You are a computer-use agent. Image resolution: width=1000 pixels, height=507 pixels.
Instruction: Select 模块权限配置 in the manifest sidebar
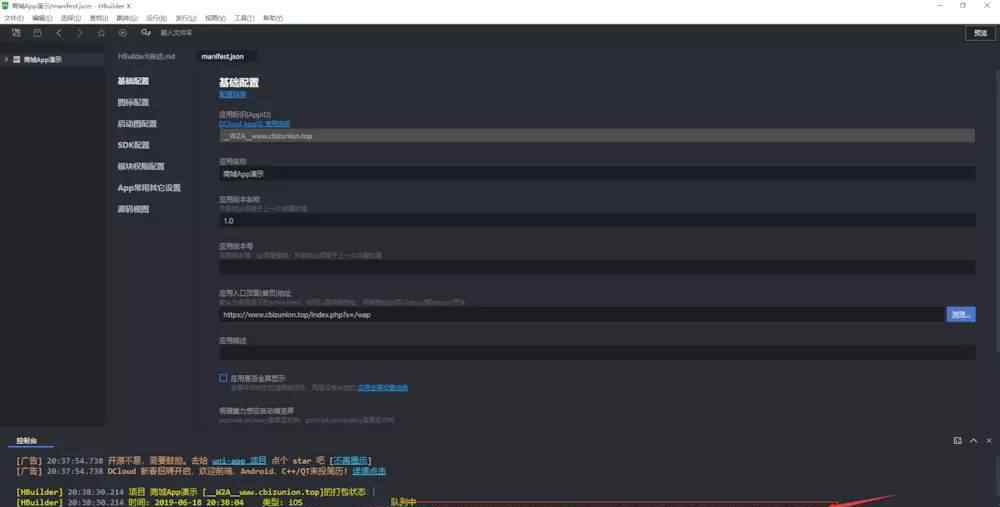point(141,166)
